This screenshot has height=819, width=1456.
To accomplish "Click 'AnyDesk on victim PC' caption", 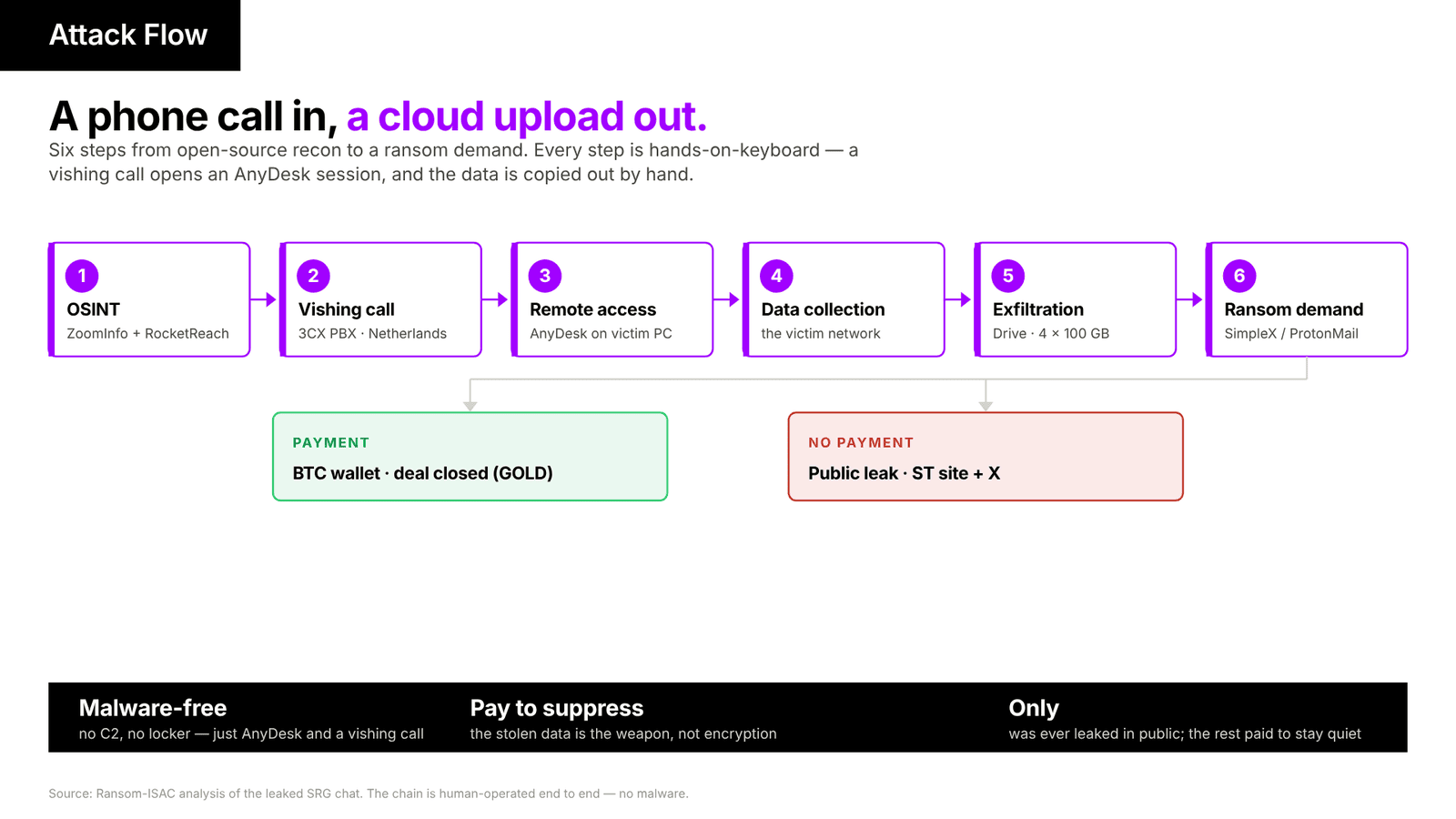I will click(601, 333).
